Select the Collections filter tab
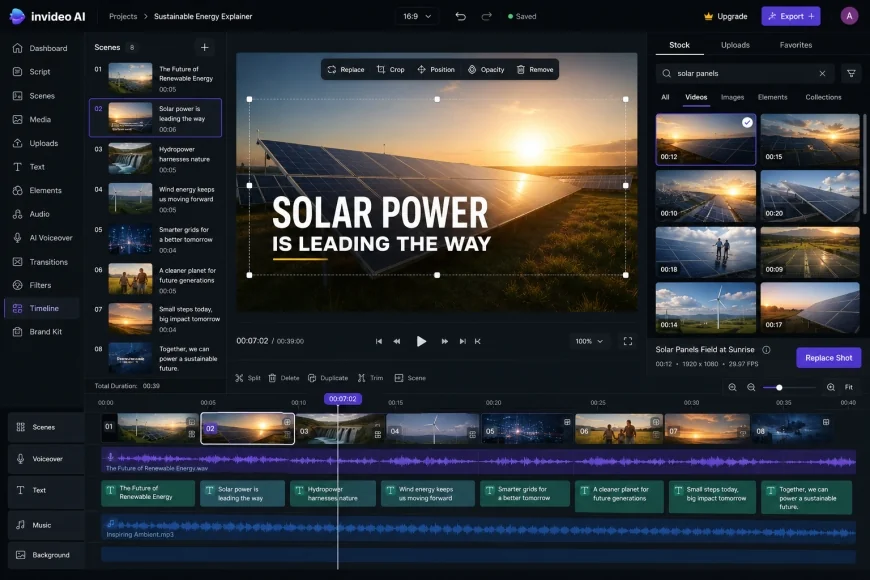The width and height of the screenshot is (870, 580). (823, 97)
